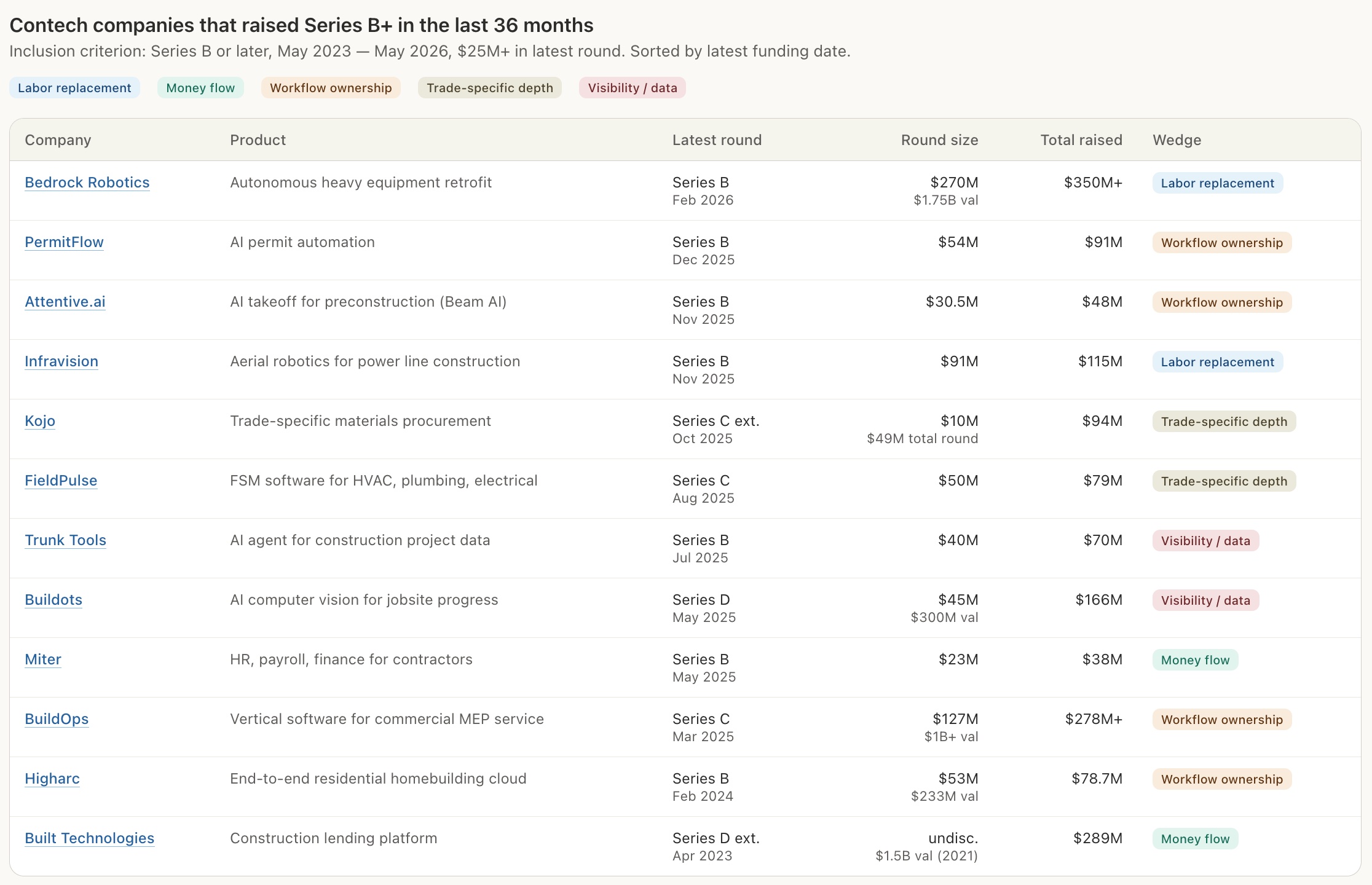
Task: Click the $54M round size value
Action: [x=958, y=242]
